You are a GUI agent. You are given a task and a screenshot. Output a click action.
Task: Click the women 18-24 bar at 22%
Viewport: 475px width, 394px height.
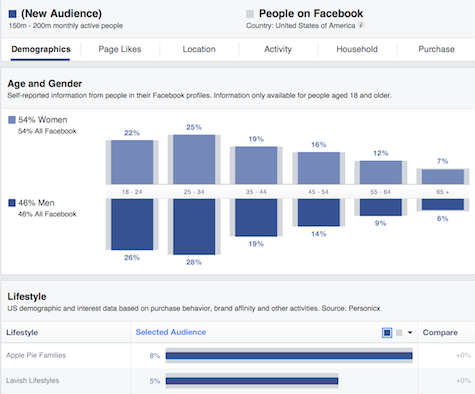pos(132,162)
